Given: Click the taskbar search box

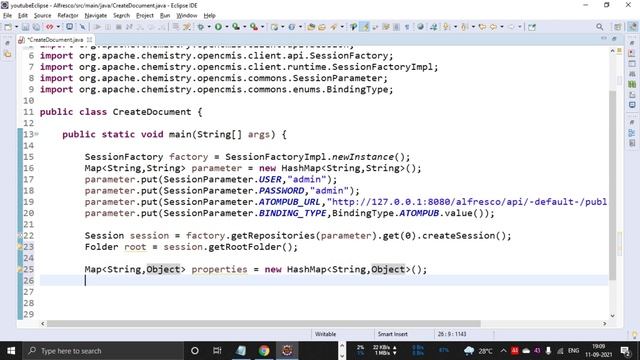Looking at the screenshot, I should pyautogui.click(x=103, y=351).
